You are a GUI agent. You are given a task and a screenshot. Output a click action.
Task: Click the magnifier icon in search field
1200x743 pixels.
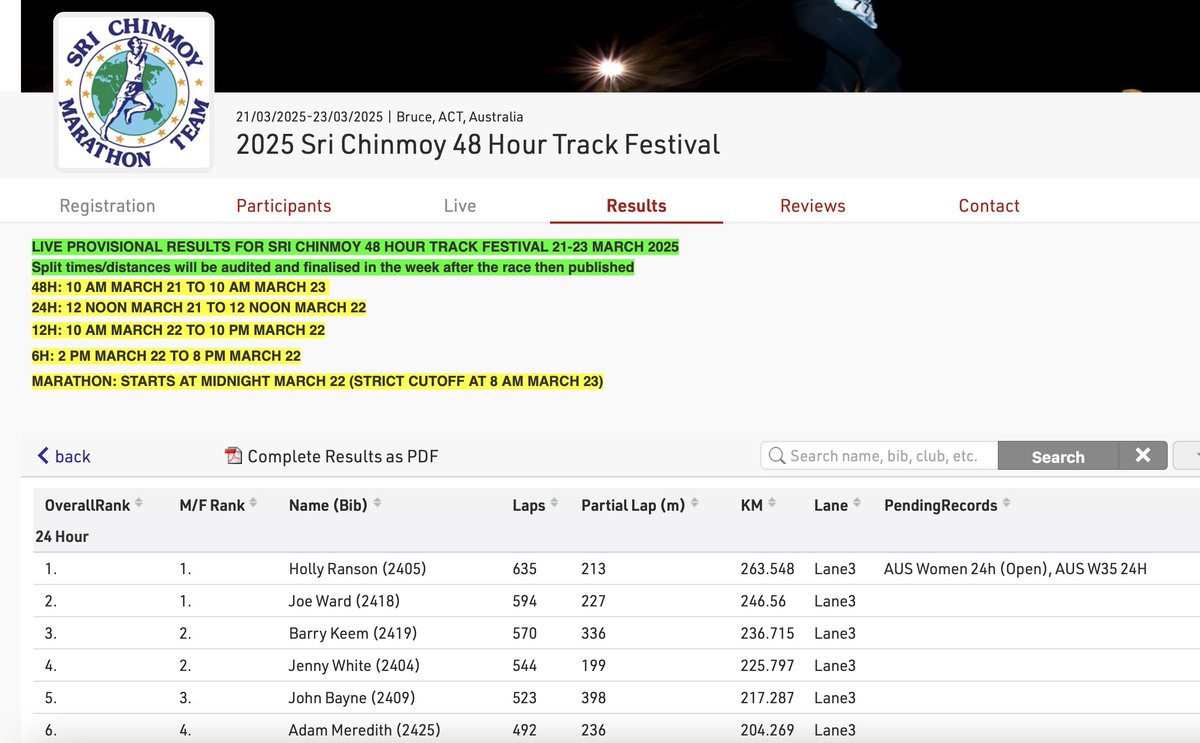point(776,456)
